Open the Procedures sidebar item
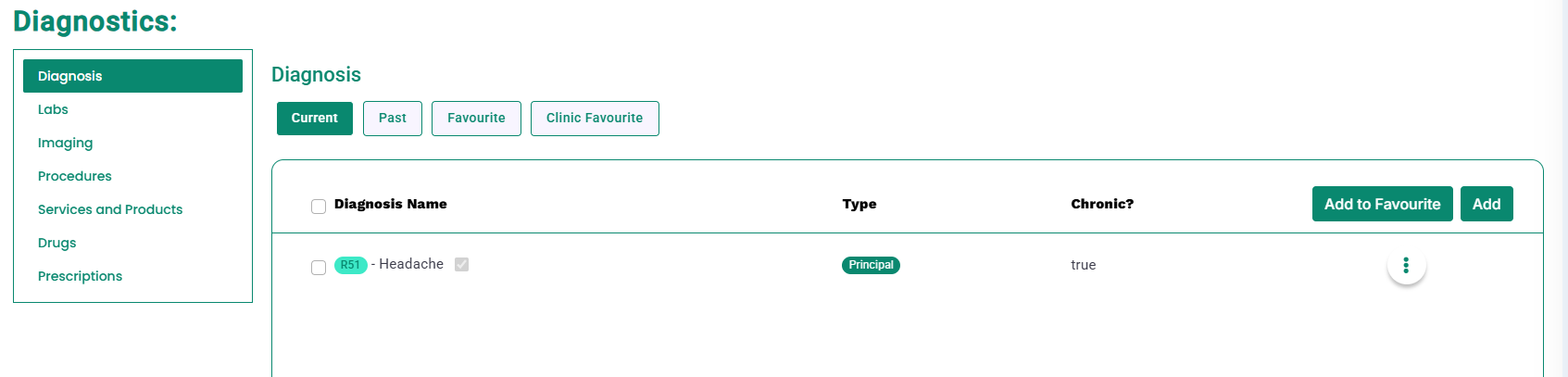 74,176
